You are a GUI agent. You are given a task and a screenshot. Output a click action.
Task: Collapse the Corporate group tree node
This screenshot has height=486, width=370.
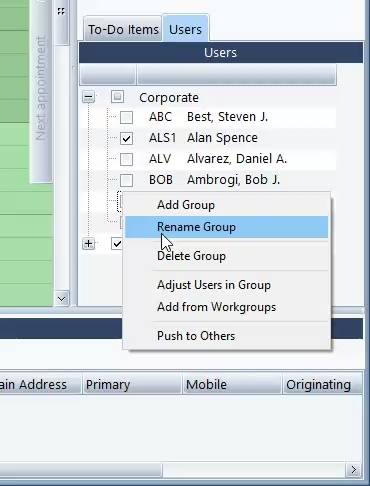[89, 97]
